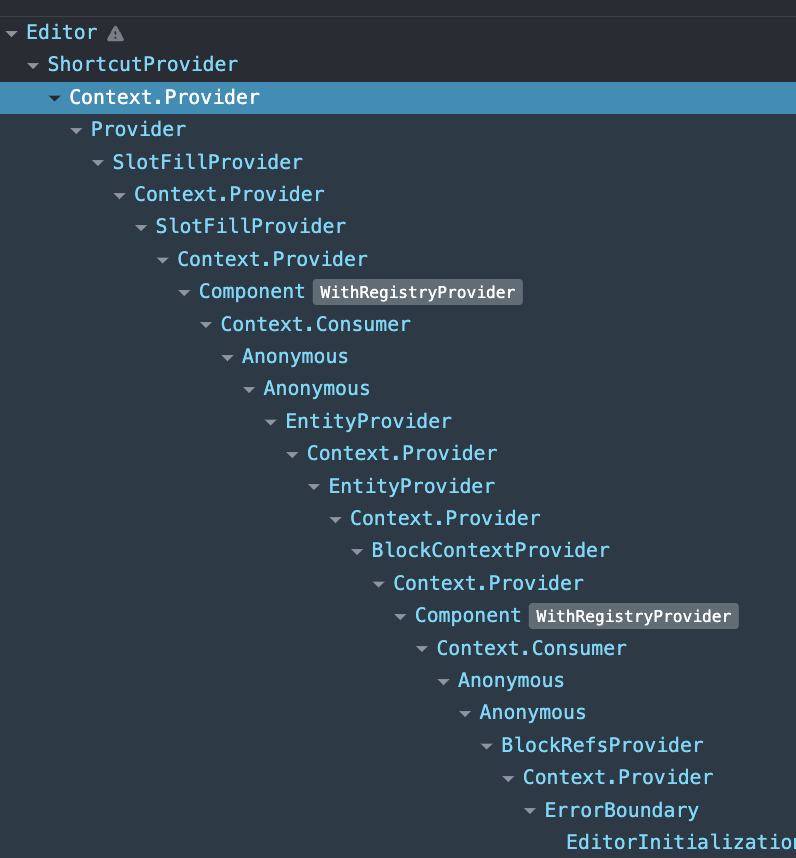The height and width of the screenshot is (858, 796).
Task: Collapse the BlockRefsProvider node
Action: pos(485,745)
